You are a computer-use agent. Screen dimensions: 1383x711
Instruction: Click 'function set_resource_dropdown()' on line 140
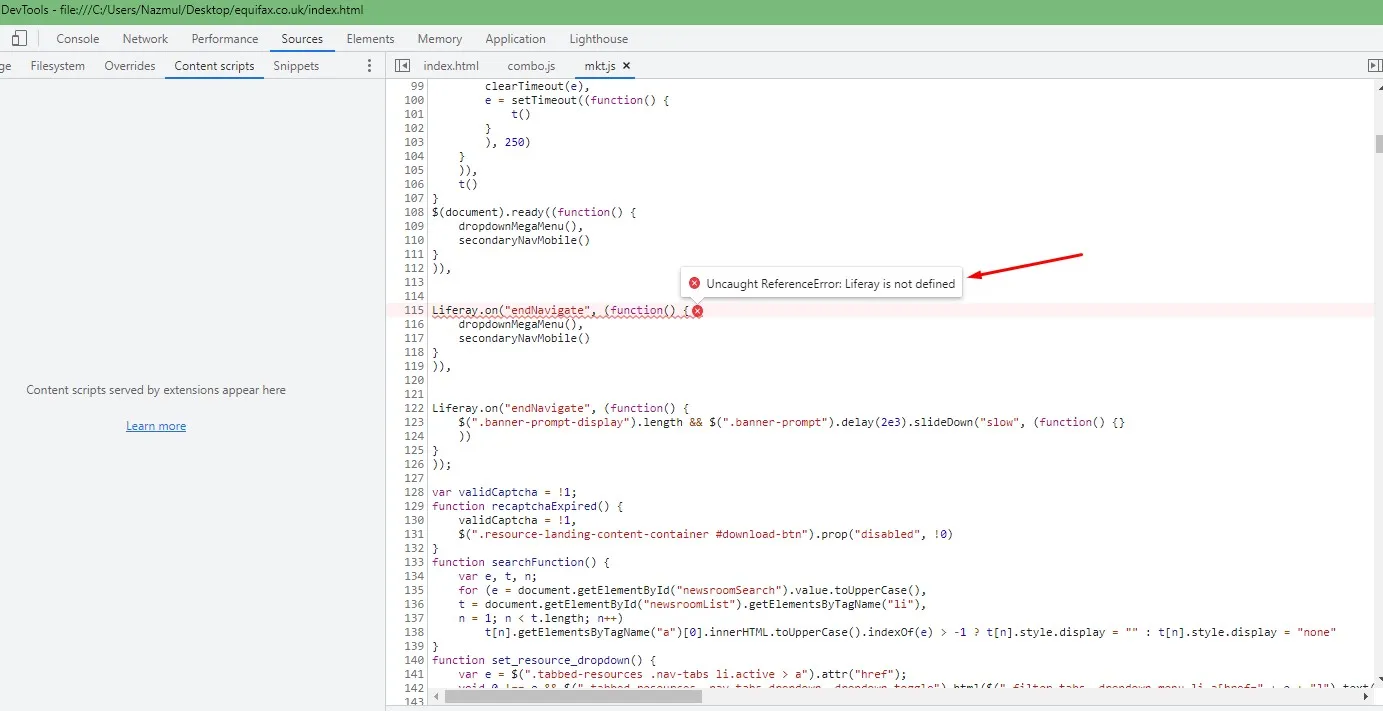click(543, 660)
